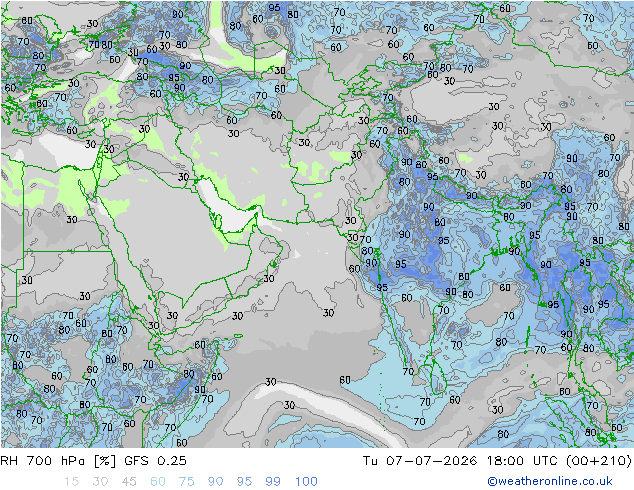Viewport: 634px width, 490px height.
Task: Click the weatheronline.co.uk copyright link
Action: [x=549, y=481]
